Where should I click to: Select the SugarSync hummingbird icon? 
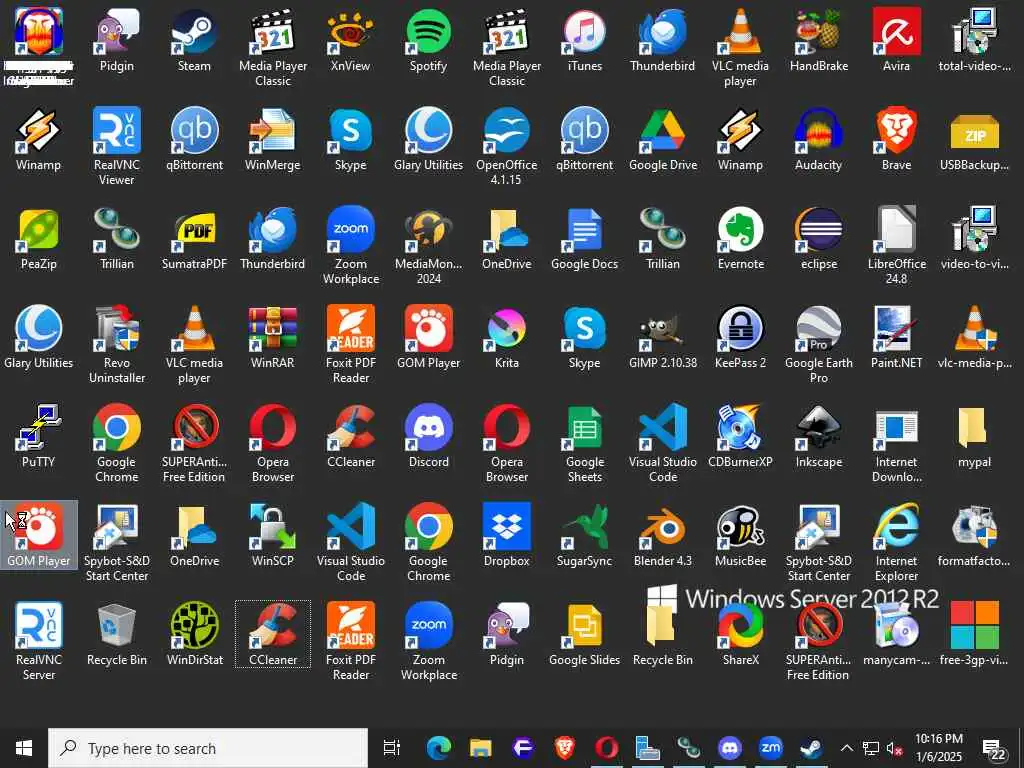click(584, 536)
